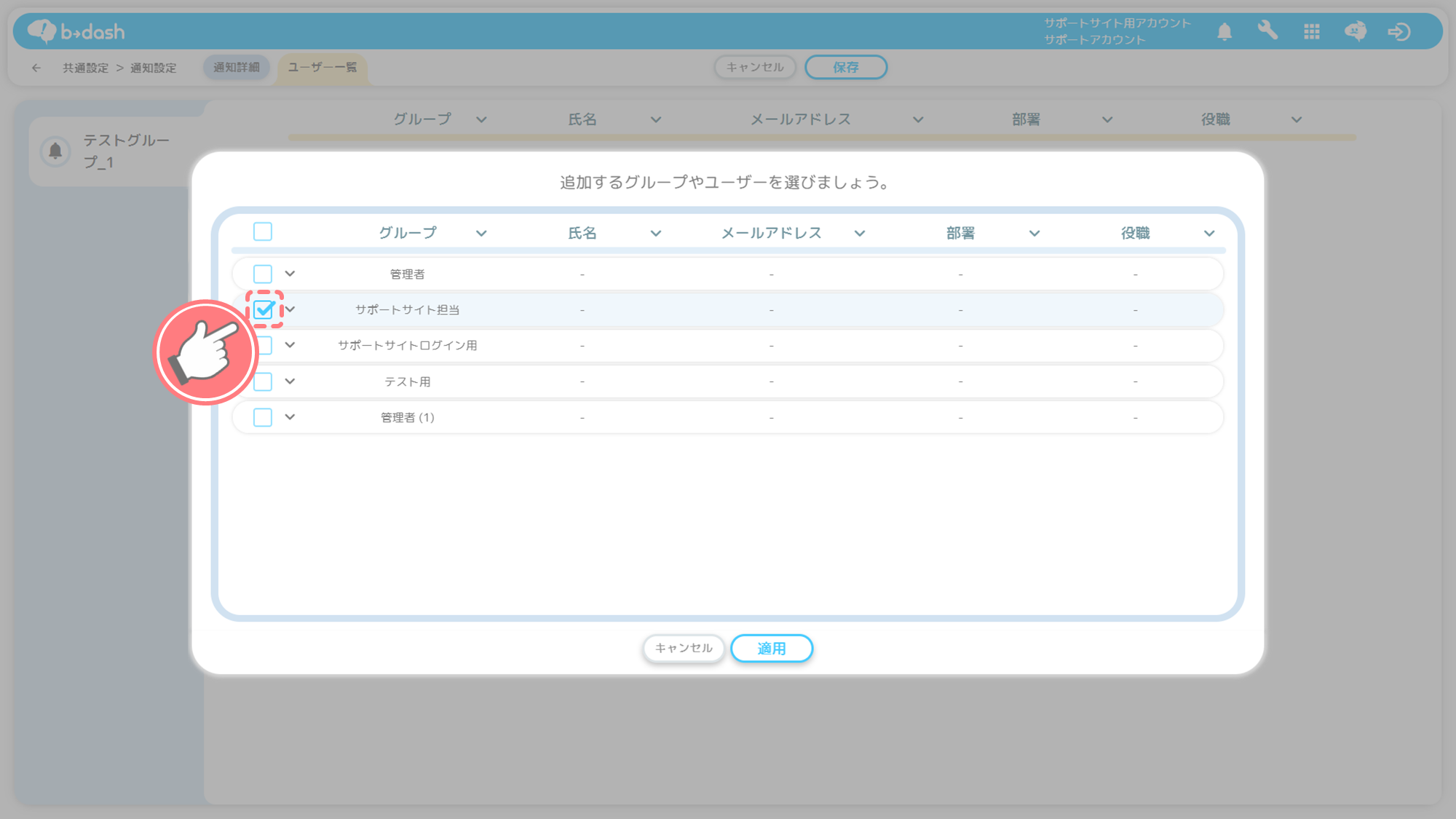
Task: Click the logout arrow icon
Action: tap(1398, 31)
